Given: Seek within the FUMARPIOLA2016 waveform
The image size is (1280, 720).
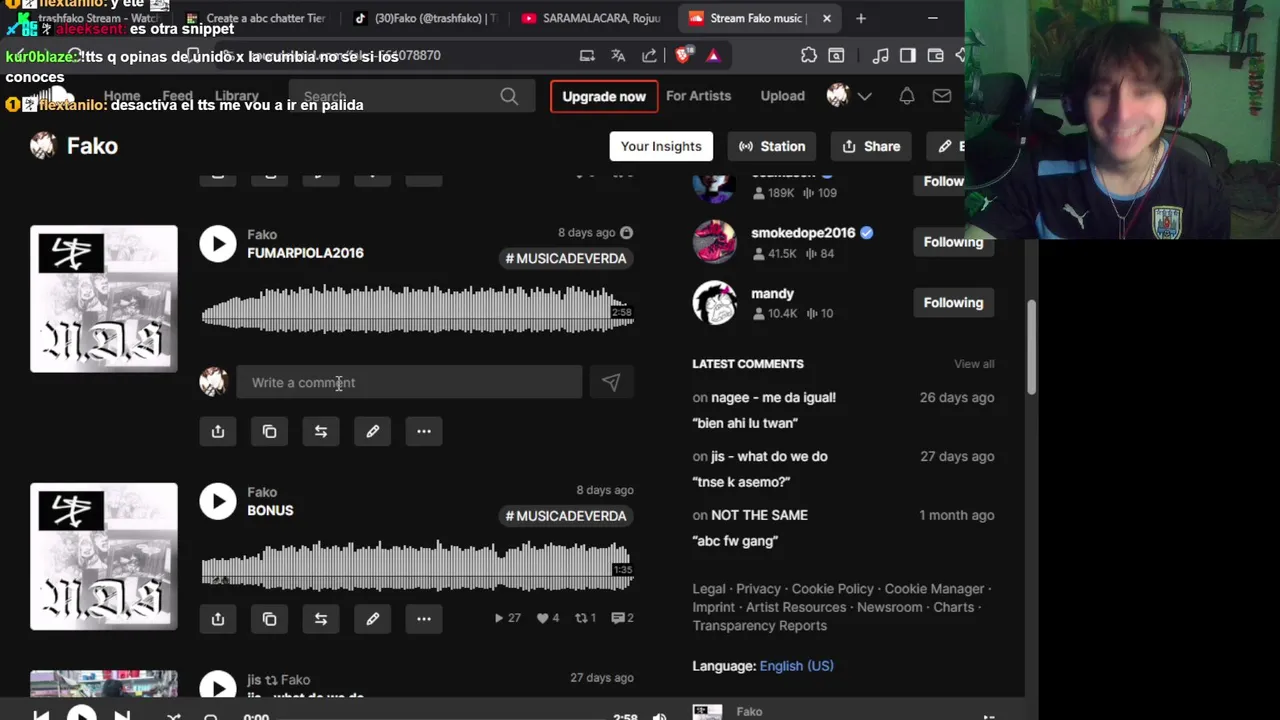Looking at the screenshot, I should pyautogui.click(x=416, y=308).
